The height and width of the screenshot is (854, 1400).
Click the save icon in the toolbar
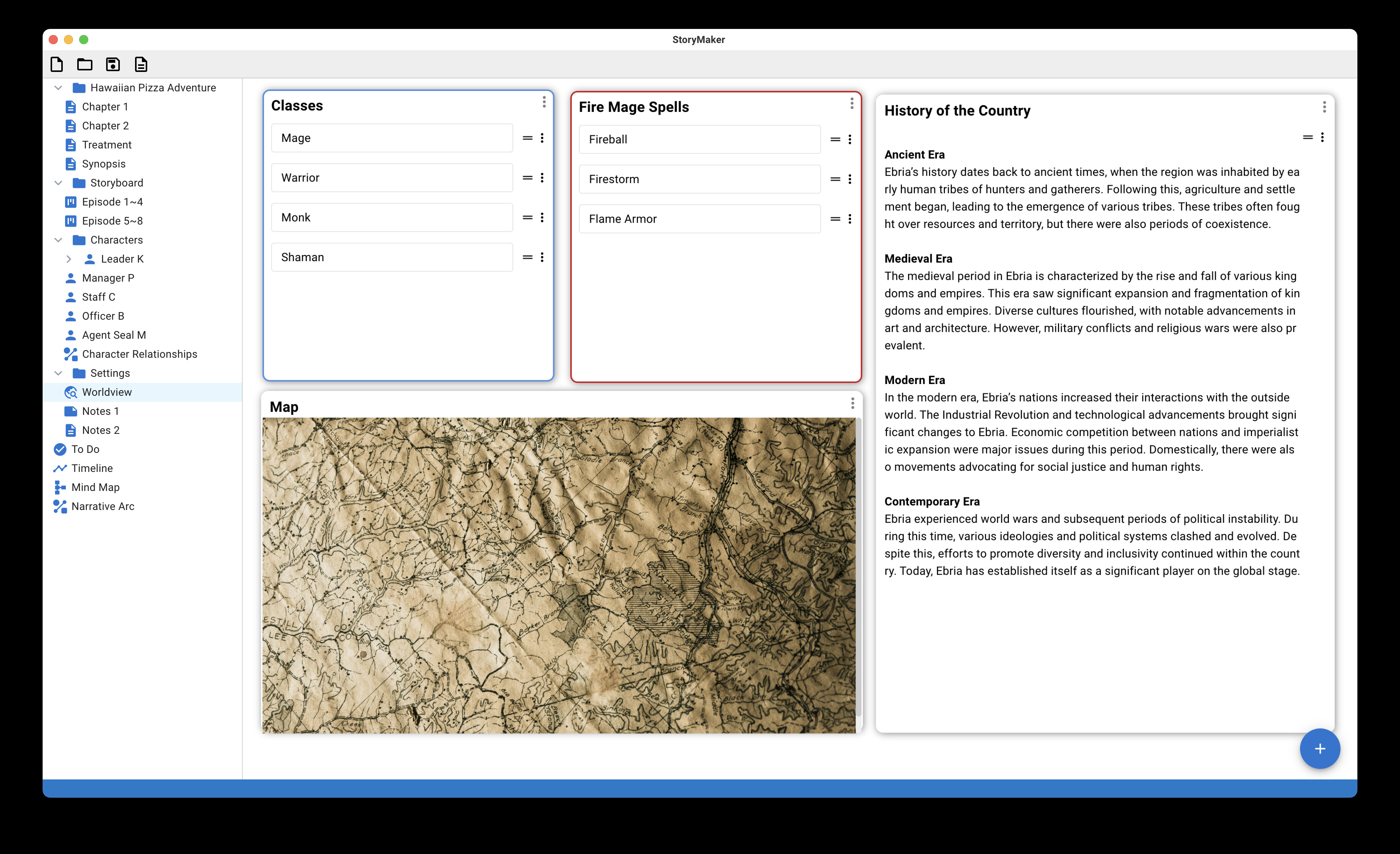pyautogui.click(x=113, y=64)
